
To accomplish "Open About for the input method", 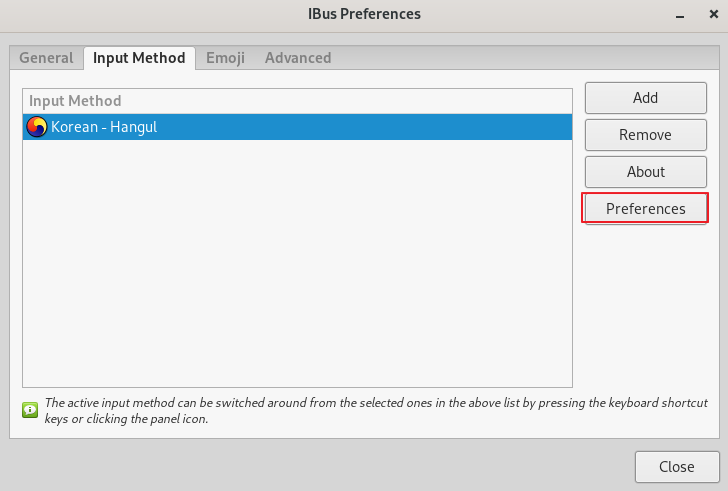I will [645, 172].
